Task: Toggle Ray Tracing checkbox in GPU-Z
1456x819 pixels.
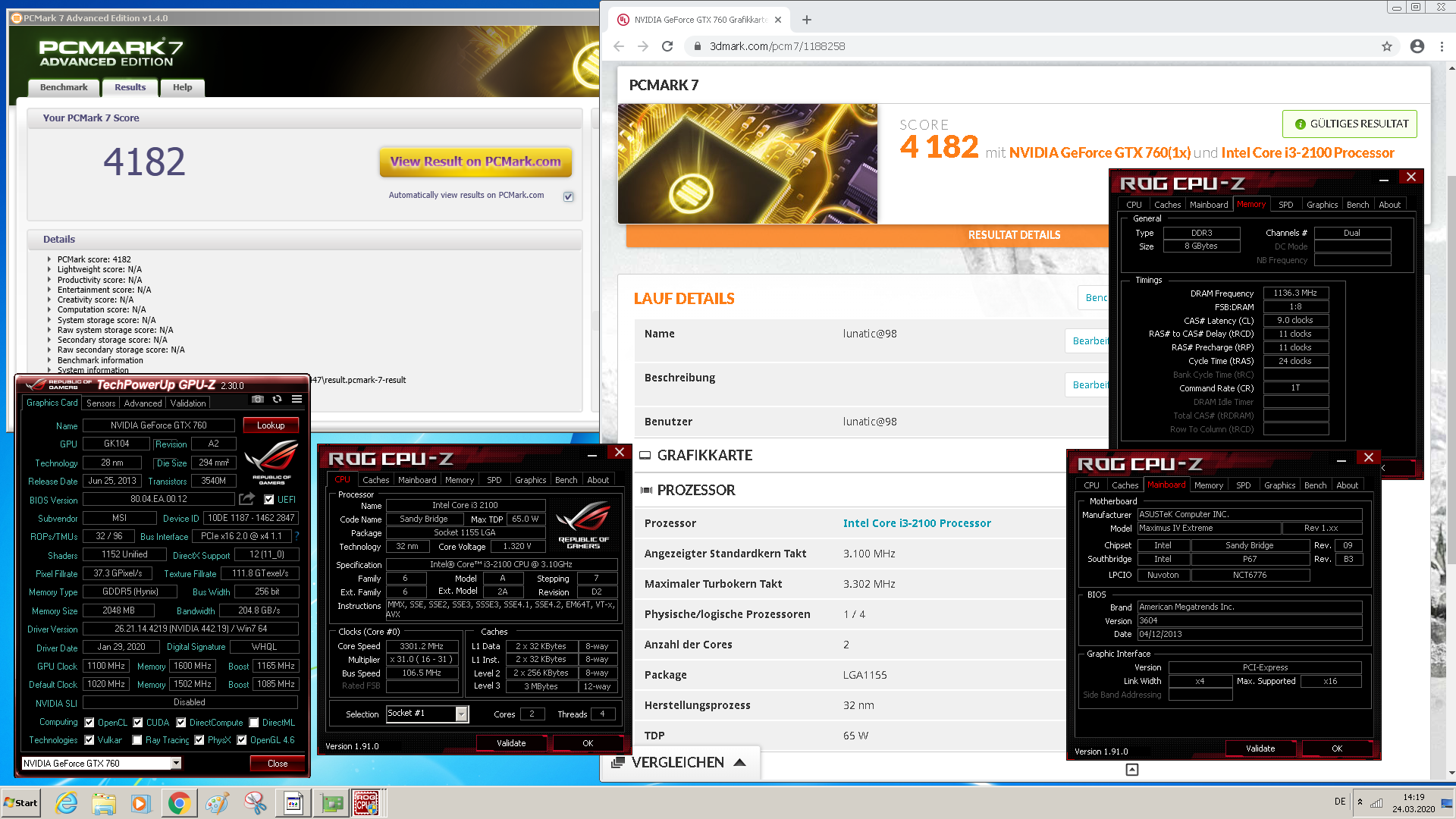Action: pos(137,740)
